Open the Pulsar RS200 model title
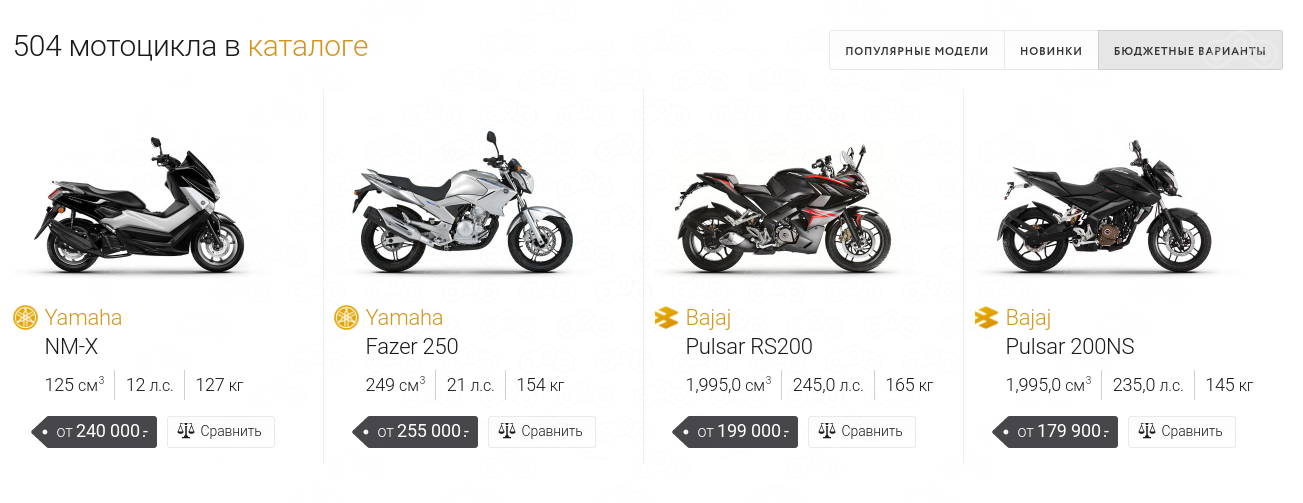Viewport: 1303px width, 503px height. 749,347
